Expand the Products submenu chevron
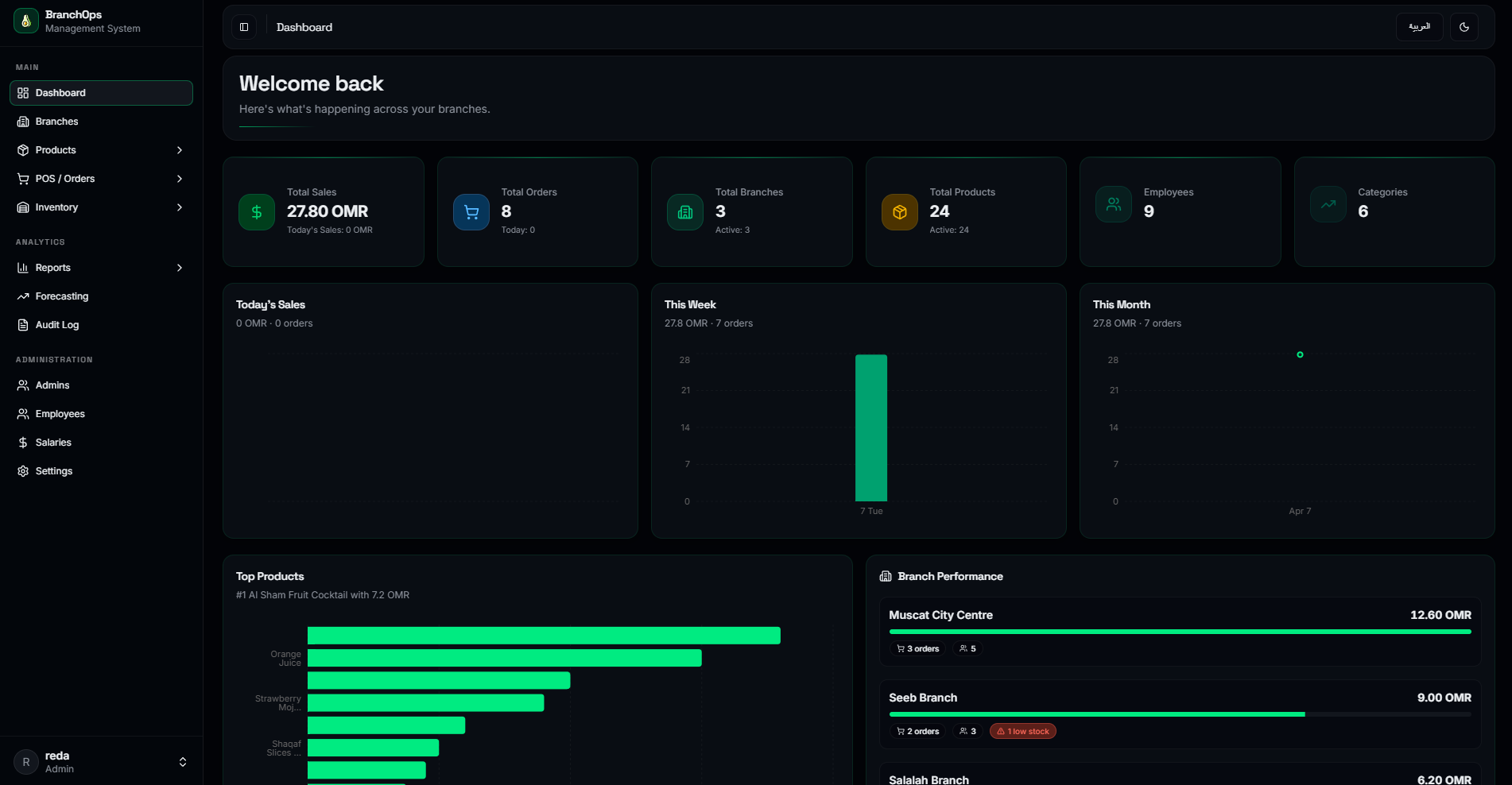The image size is (1512, 785). click(x=180, y=150)
